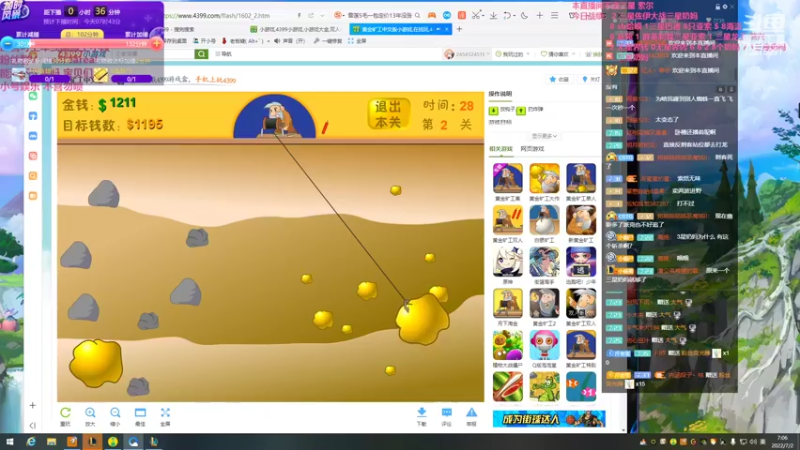Open Internet Explorer from the taskbar
The image size is (800, 450).
point(31,442)
